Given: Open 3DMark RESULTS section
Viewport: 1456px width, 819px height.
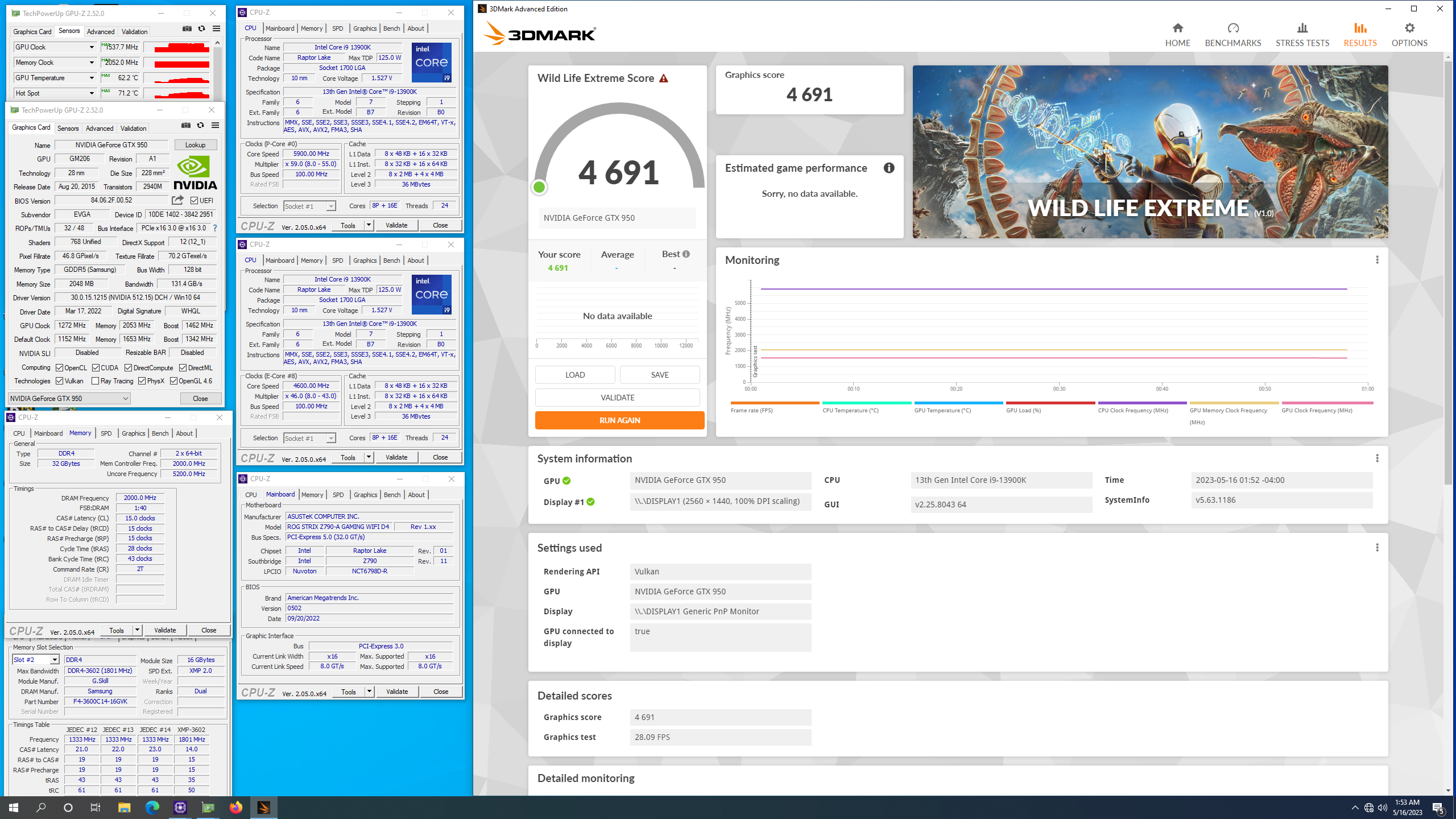Looking at the screenshot, I should tap(1360, 35).
